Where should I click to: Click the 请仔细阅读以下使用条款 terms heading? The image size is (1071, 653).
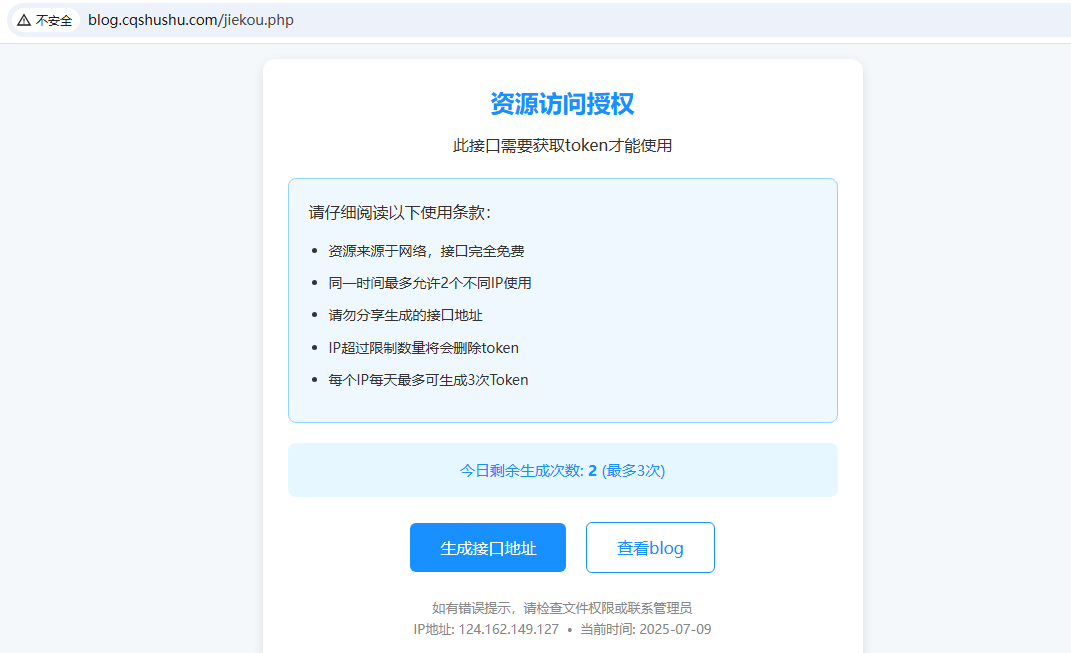click(400, 213)
